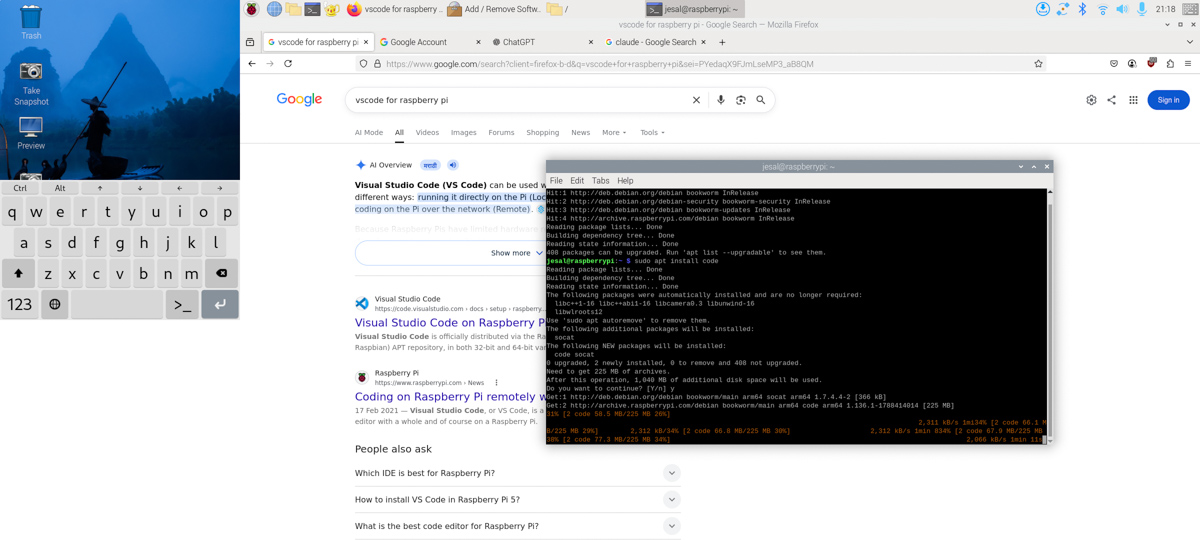Image resolution: width=1200 pixels, height=540 pixels.
Task: Open File menu in terminal window
Action: coord(556,181)
